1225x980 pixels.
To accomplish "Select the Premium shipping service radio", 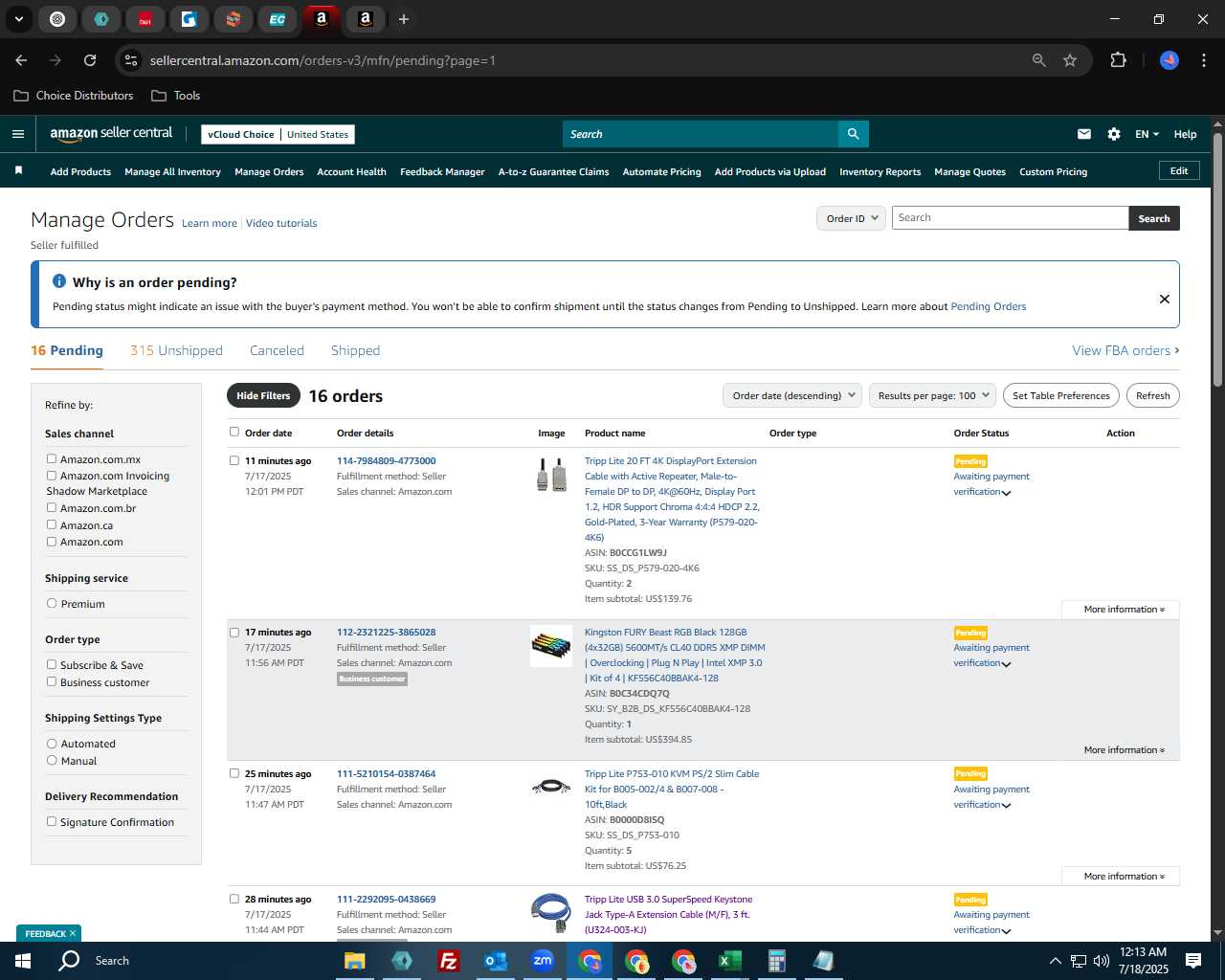I will tap(52, 604).
